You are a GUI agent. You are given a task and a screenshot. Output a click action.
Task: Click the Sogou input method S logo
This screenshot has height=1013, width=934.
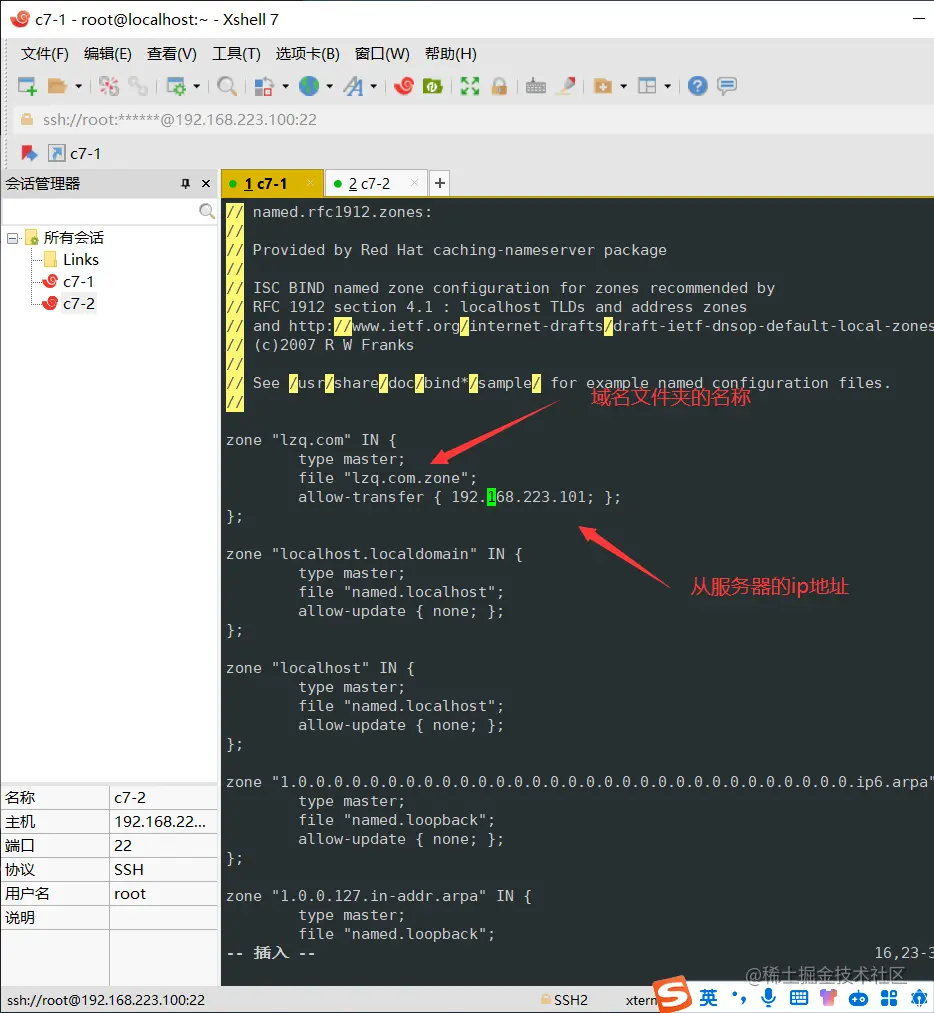point(672,994)
